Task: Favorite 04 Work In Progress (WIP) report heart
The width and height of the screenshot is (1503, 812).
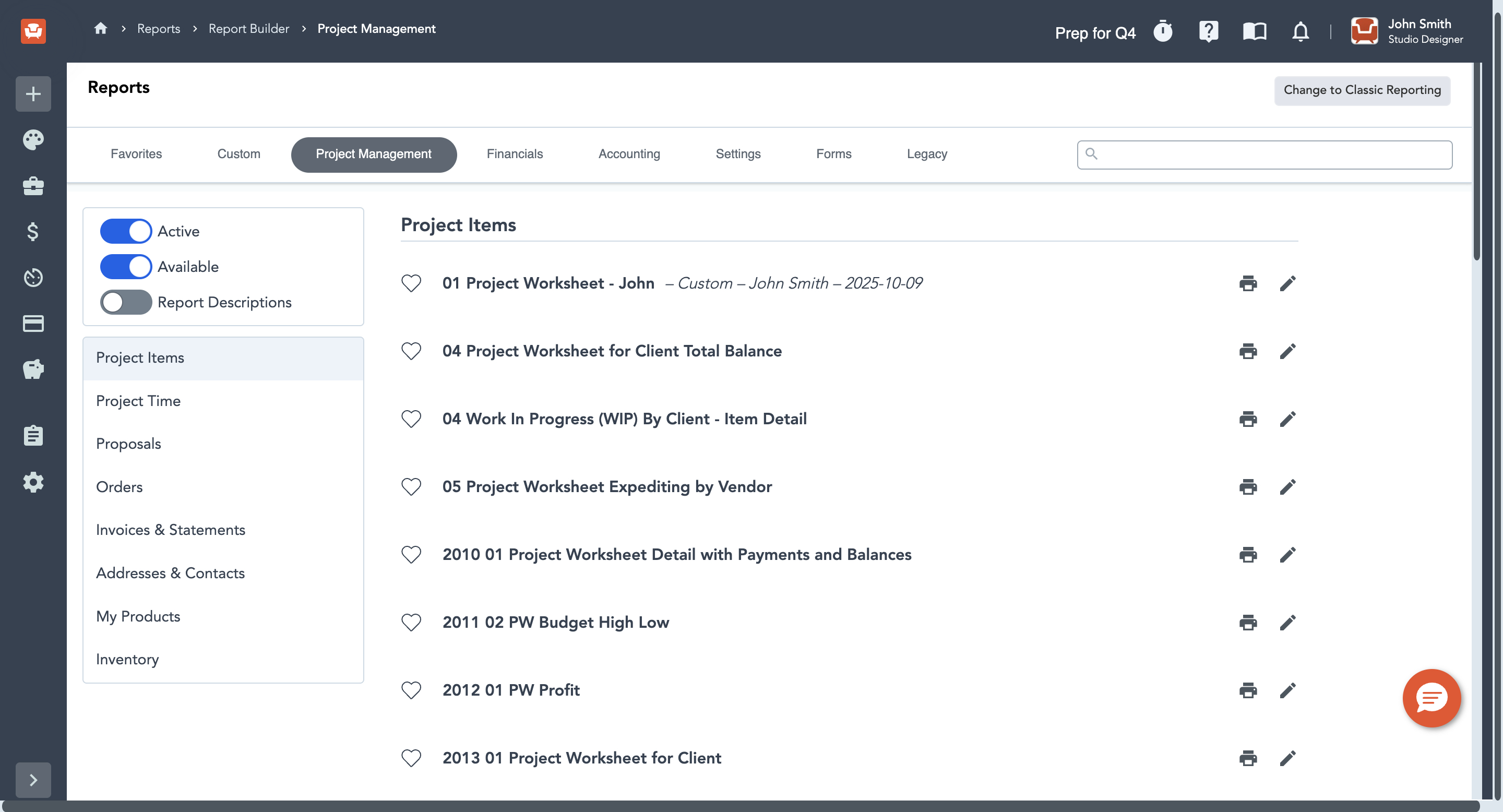Action: coord(411,419)
